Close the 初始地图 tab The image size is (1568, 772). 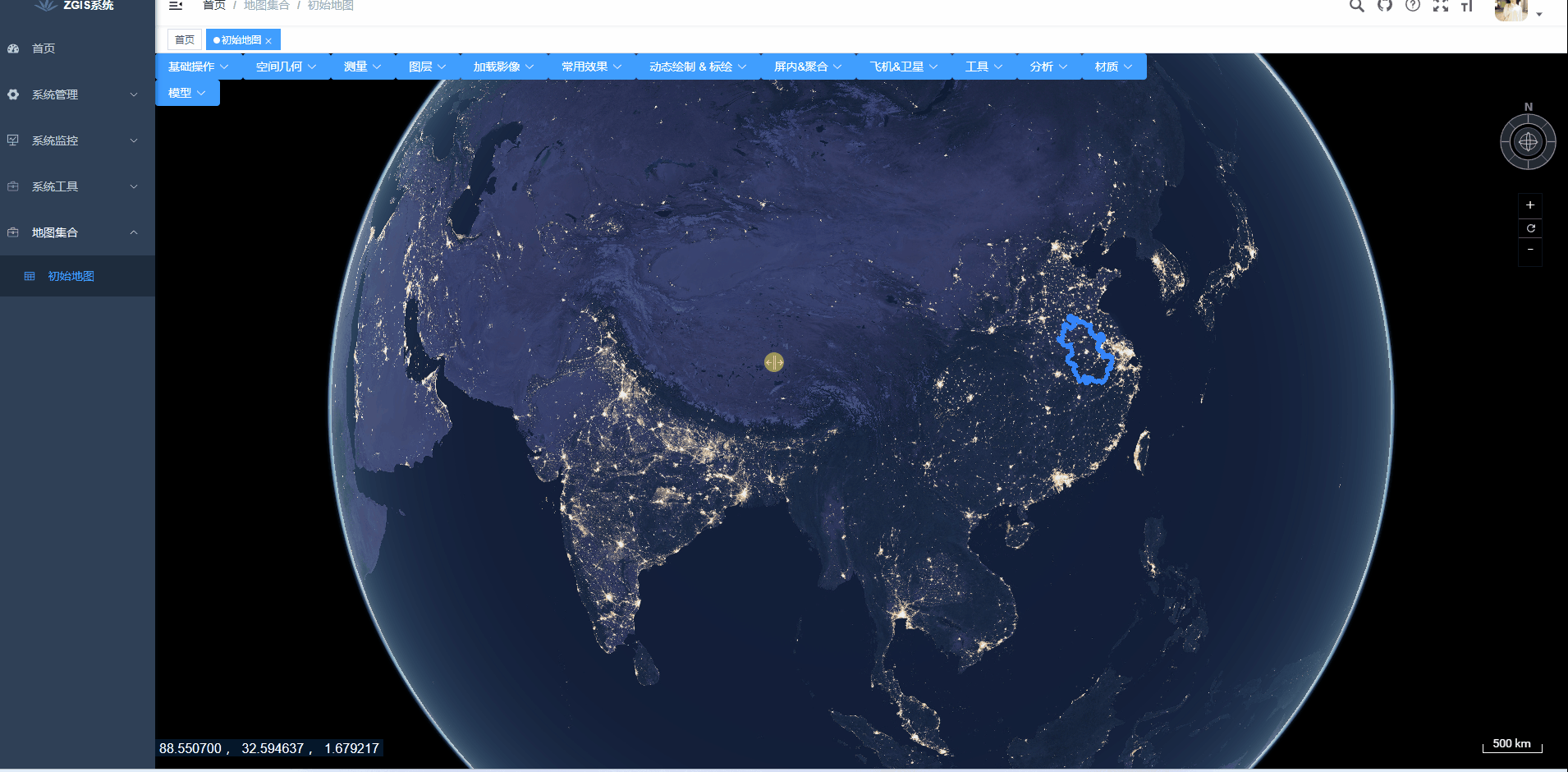pos(268,40)
